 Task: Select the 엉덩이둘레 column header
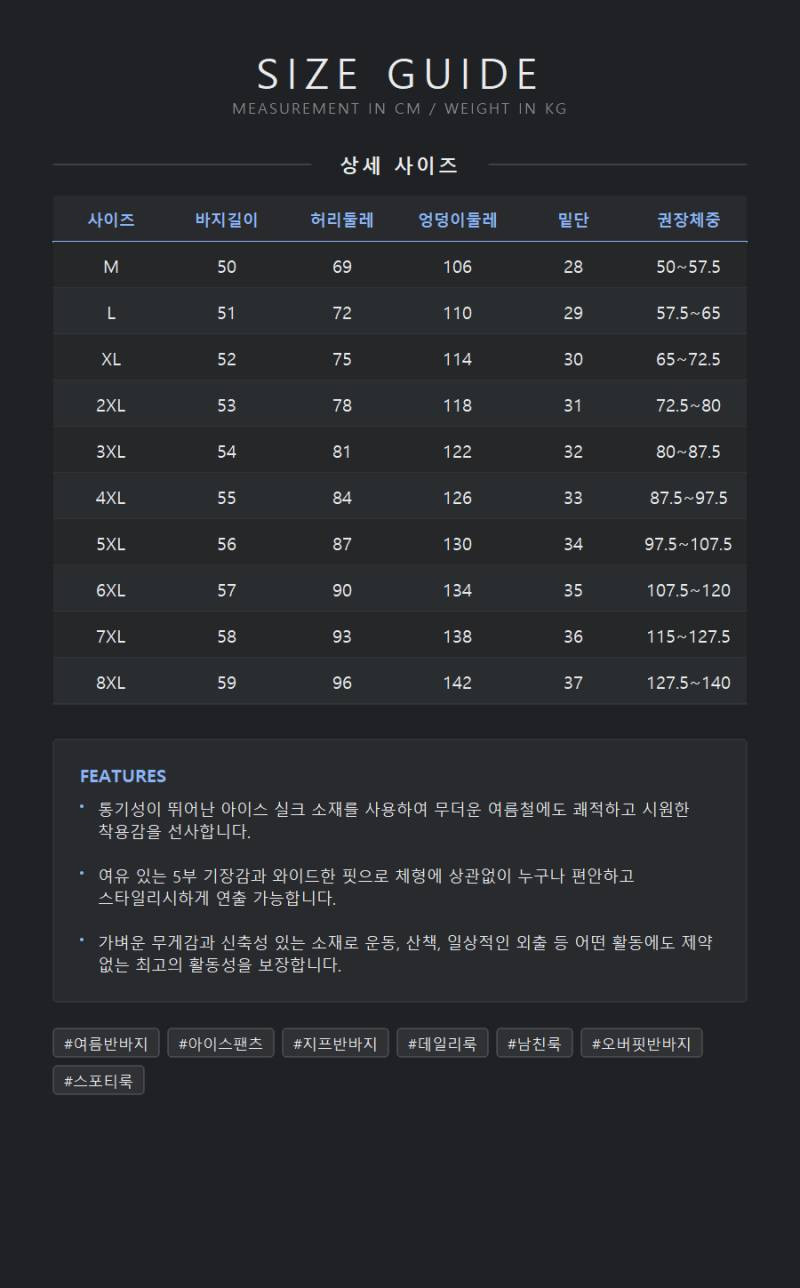tap(457, 220)
